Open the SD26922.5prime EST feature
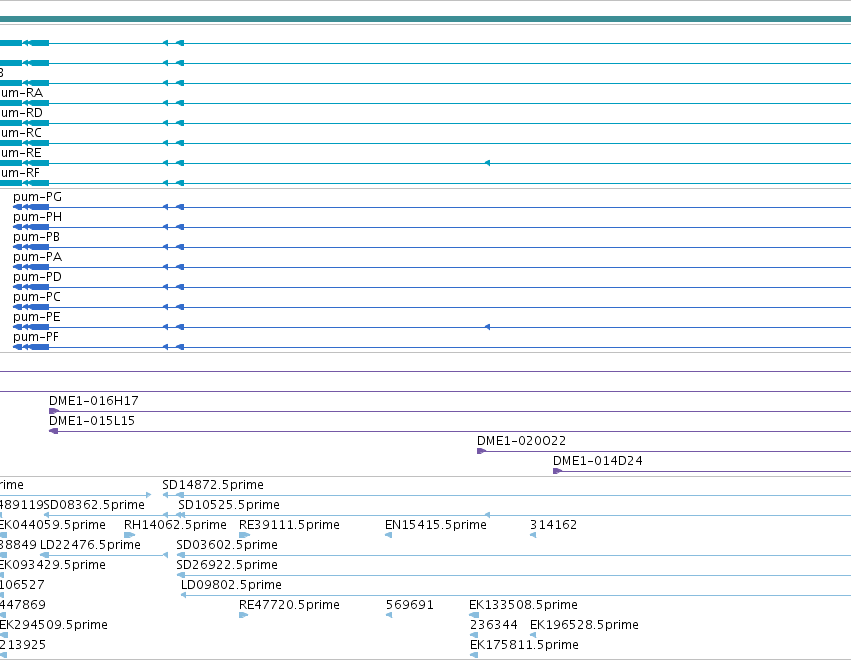 (x=227, y=566)
